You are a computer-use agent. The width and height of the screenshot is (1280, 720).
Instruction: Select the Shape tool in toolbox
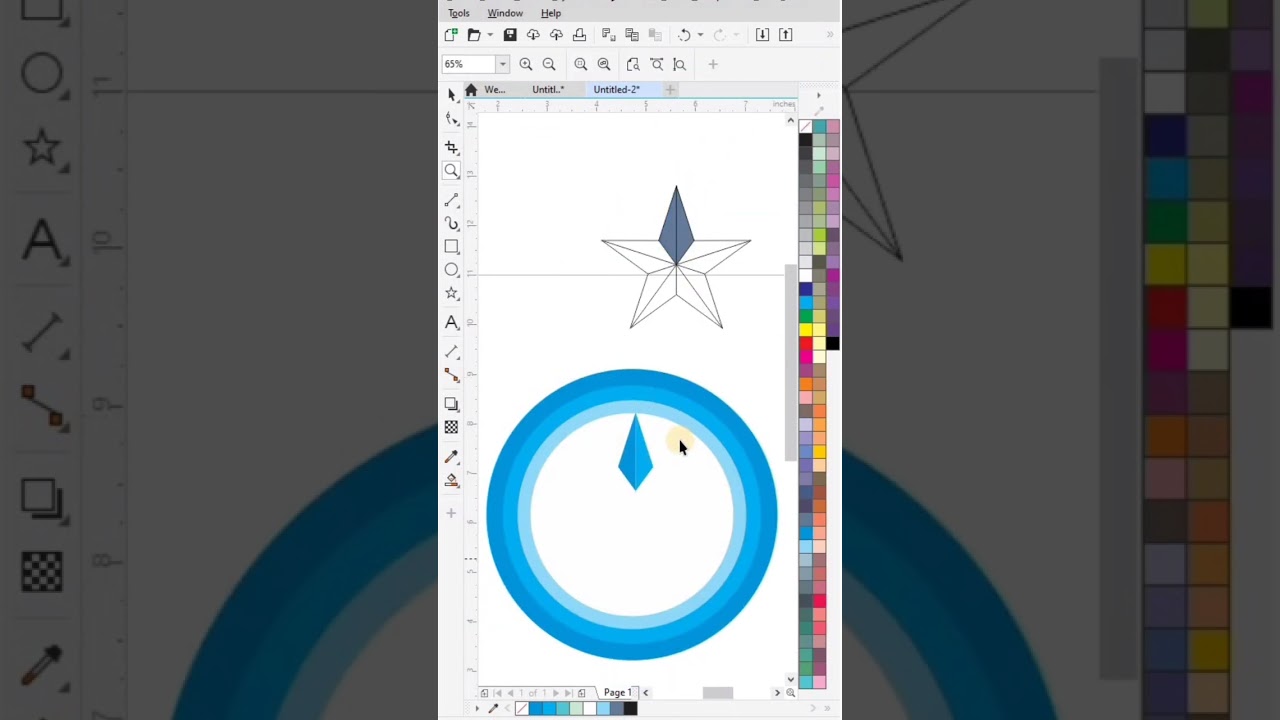coord(451,118)
